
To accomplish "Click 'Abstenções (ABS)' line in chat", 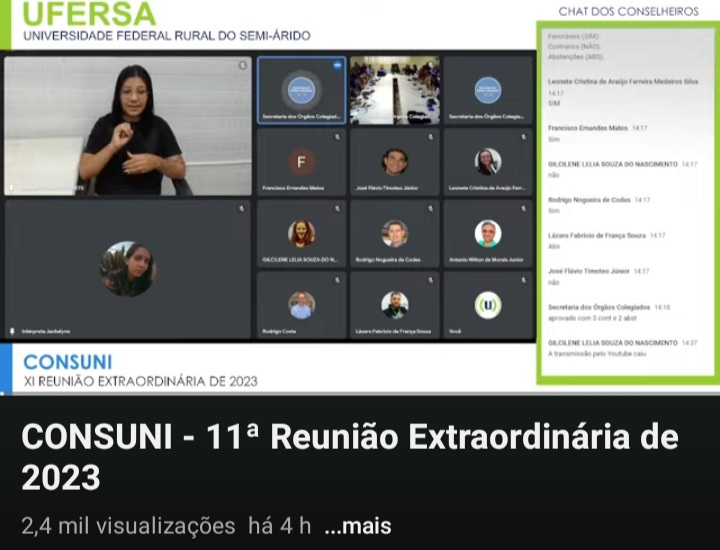I will tap(576, 57).
